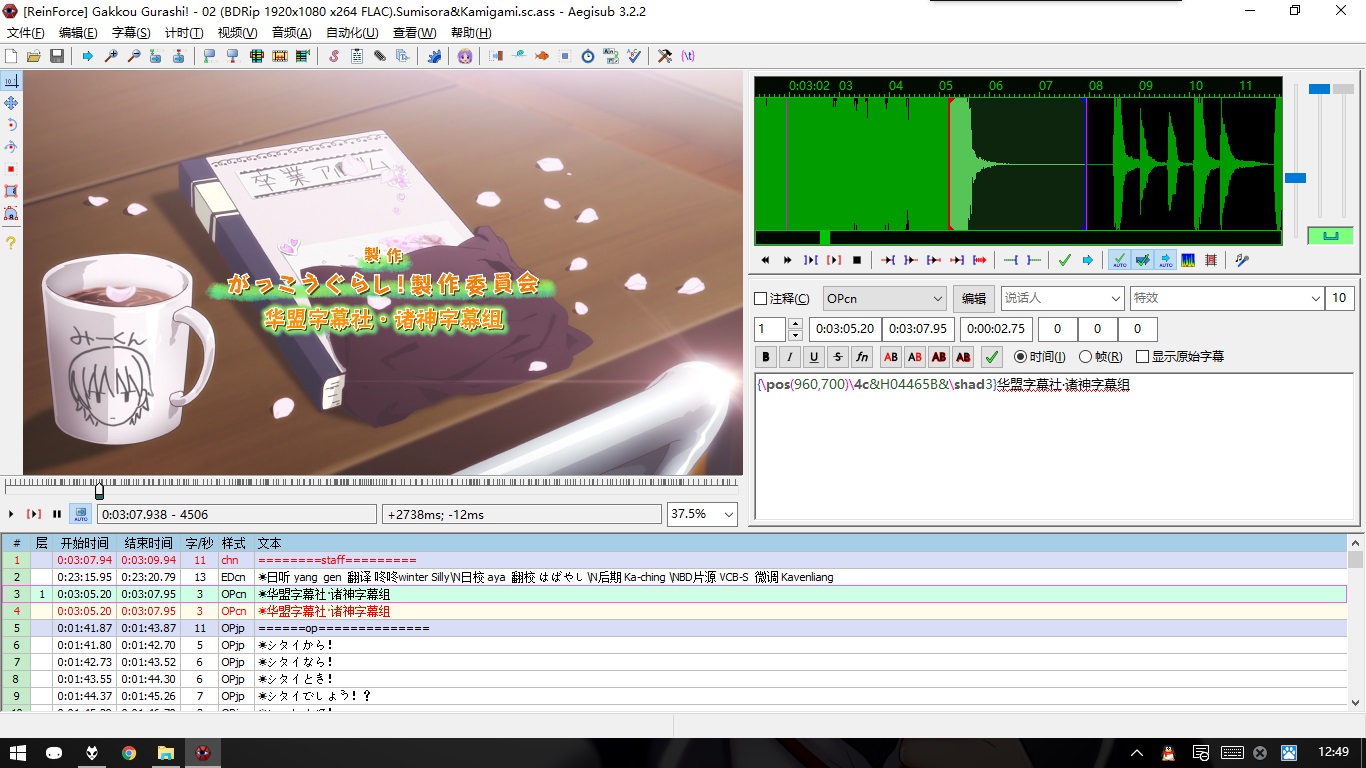Viewport: 1366px width, 768px height.
Task: Toggle spectrum analyzer display mode
Action: pyautogui.click(x=1188, y=260)
